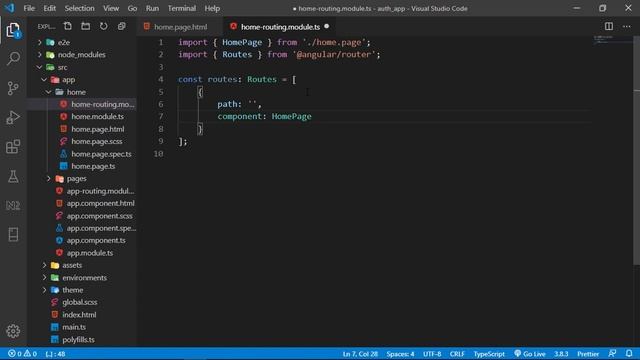Refresh the explorer file tree
The height and width of the screenshot is (360, 640).
(x=104, y=27)
